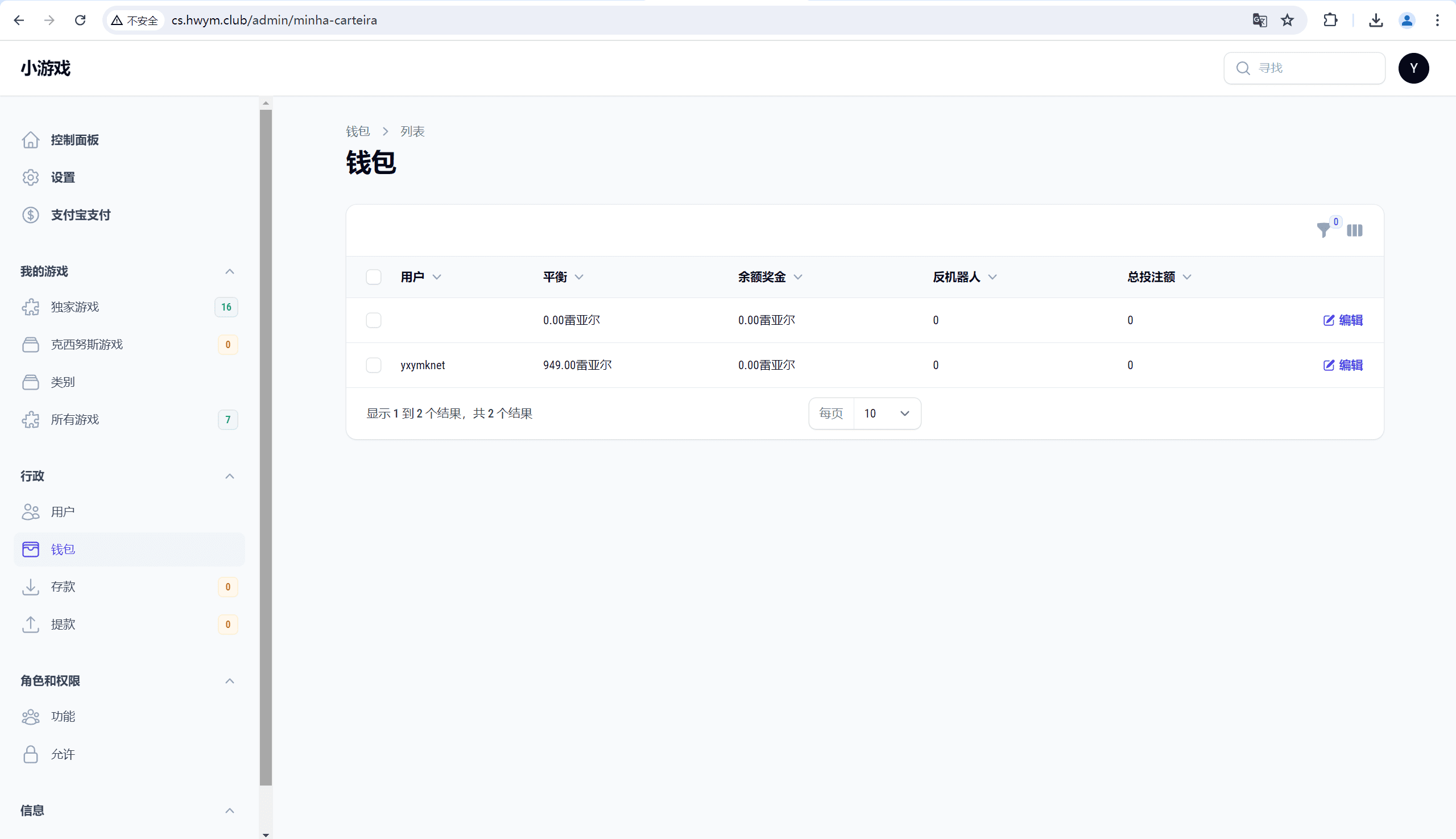Check the yxymknet row checkbox

[373, 365]
